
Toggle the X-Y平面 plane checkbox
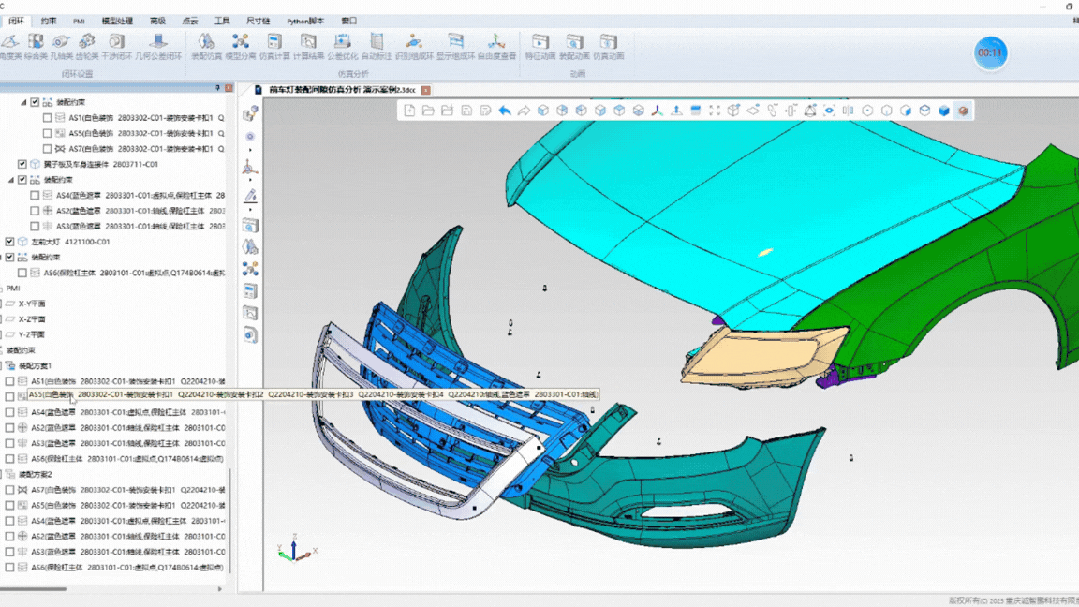click(1, 304)
